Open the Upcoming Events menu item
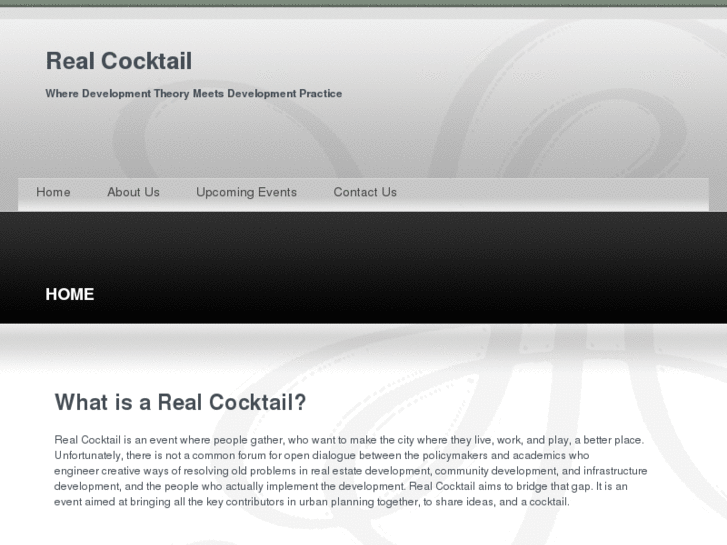The image size is (727, 545). click(246, 192)
